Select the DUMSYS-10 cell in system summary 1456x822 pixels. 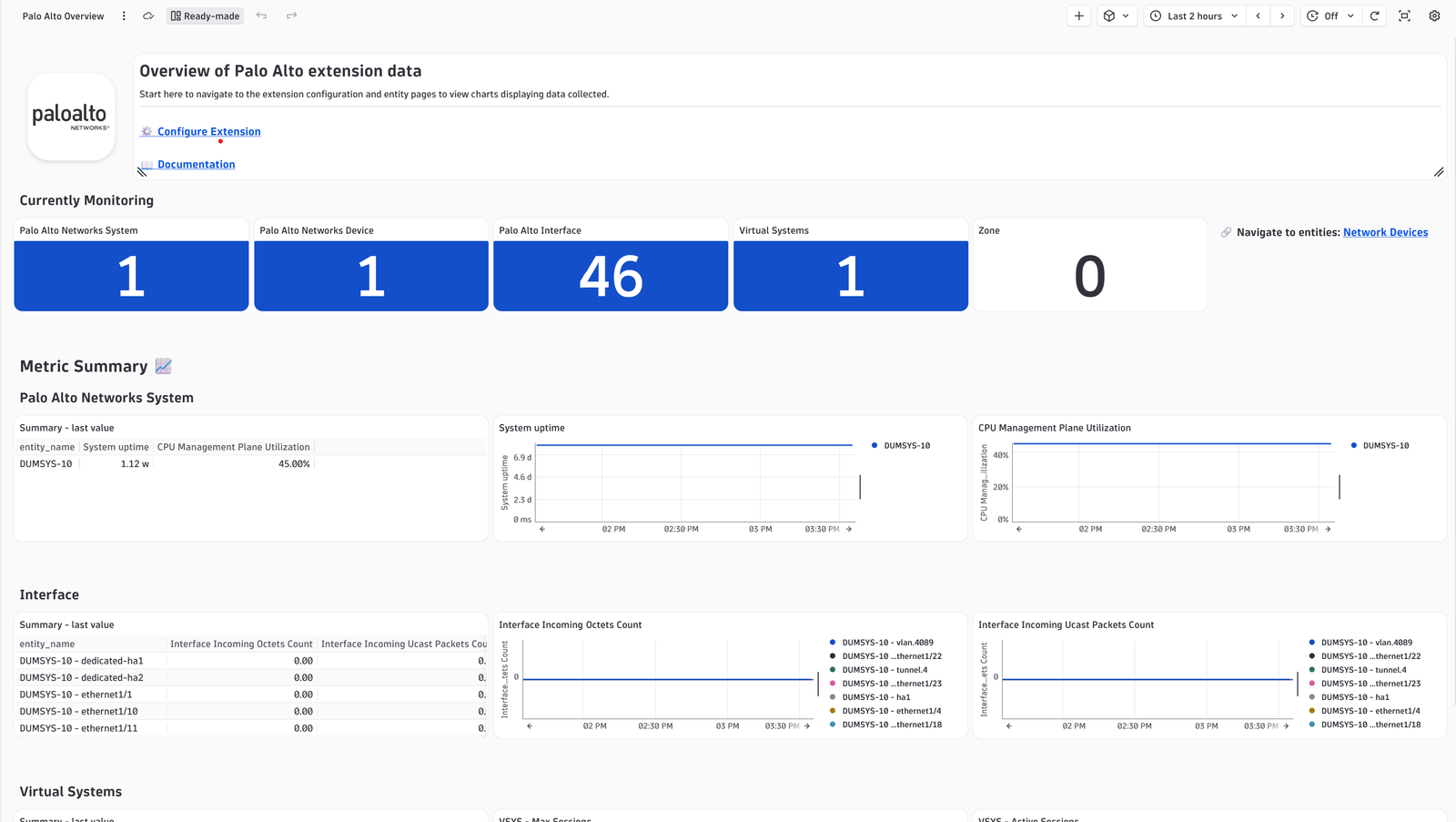45,463
